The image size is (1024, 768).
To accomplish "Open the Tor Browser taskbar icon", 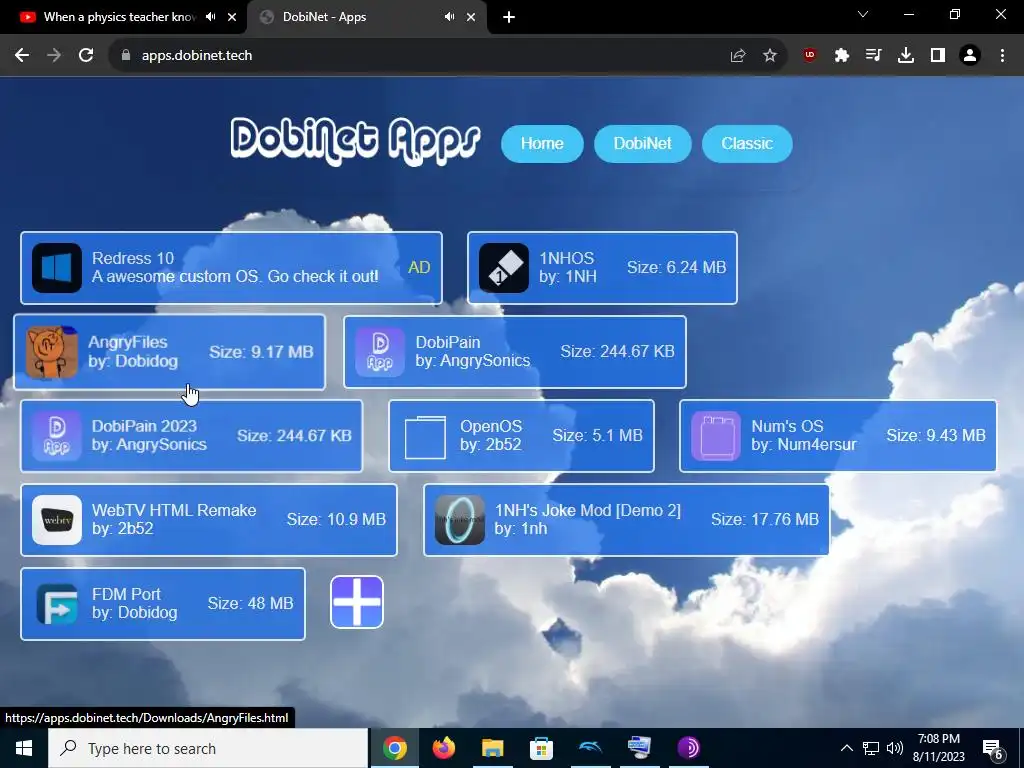I will (x=688, y=748).
